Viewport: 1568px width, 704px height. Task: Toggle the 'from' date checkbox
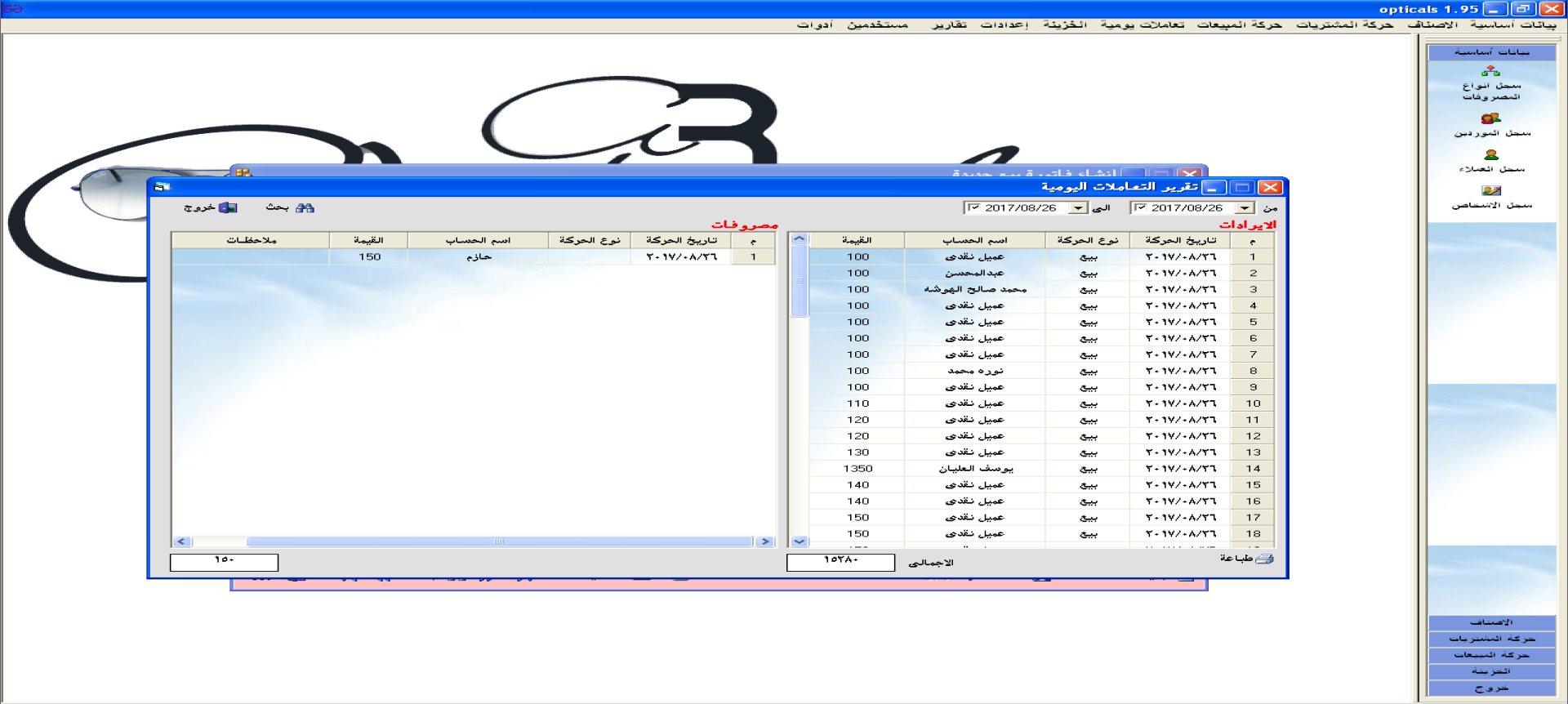[x=1141, y=208]
